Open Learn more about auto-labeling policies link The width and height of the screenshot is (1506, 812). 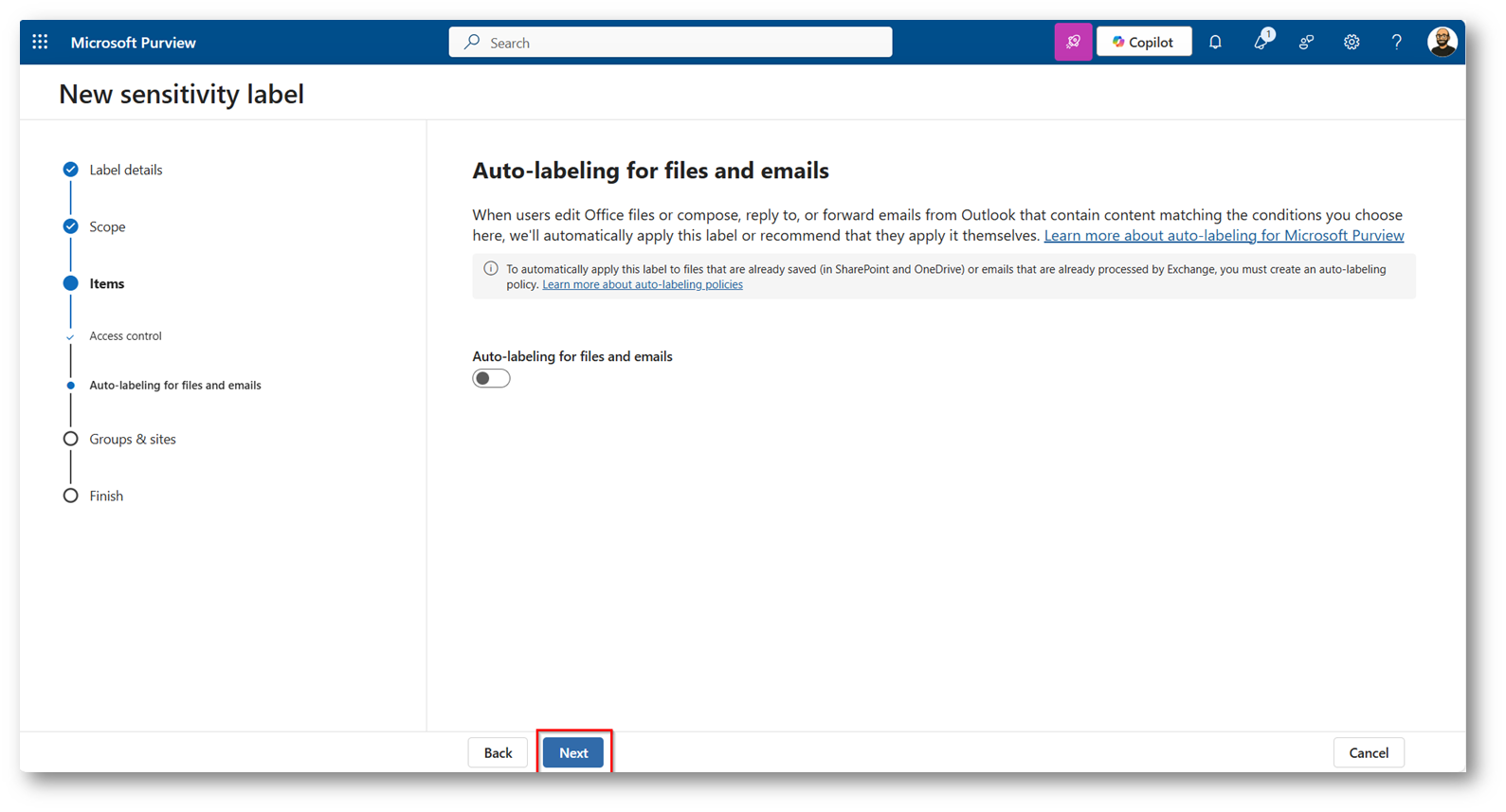point(642,284)
